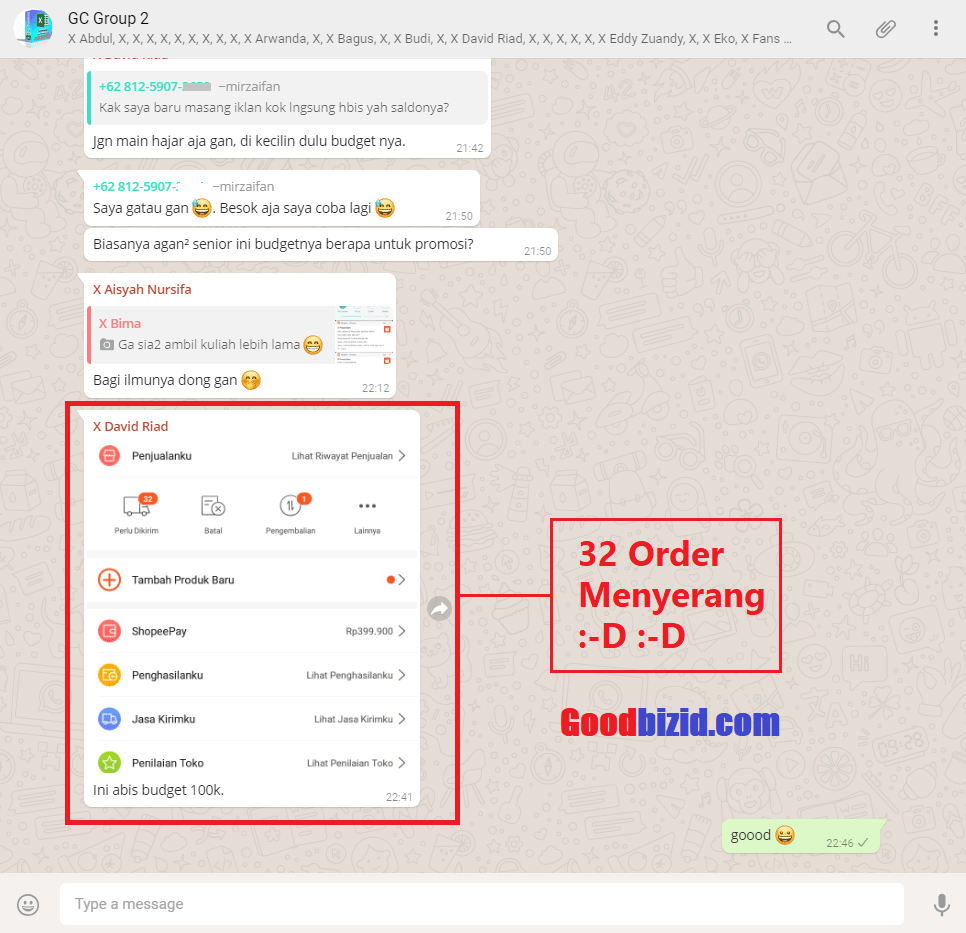Open quoted X Bima message thumbnail
Viewport: 966px width, 933px height.
click(364, 335)
